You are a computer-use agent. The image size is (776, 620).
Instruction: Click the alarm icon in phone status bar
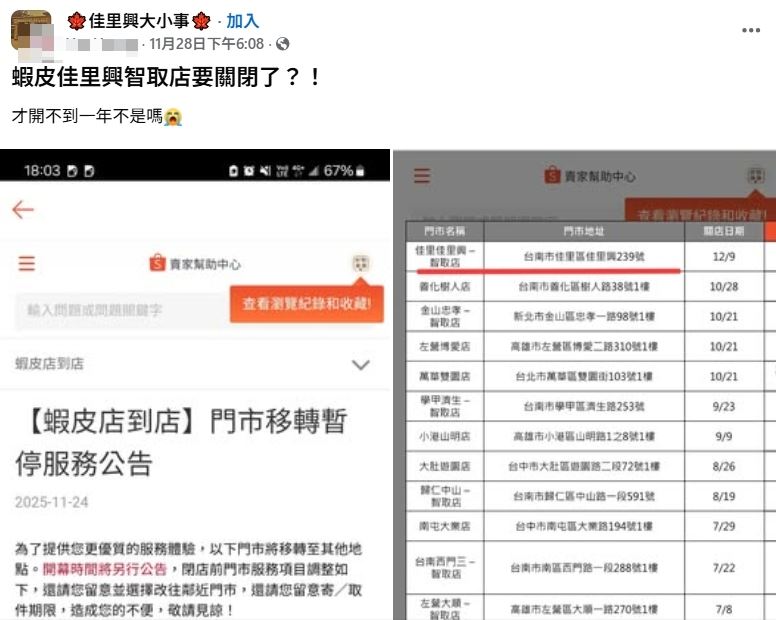(249, 171)
